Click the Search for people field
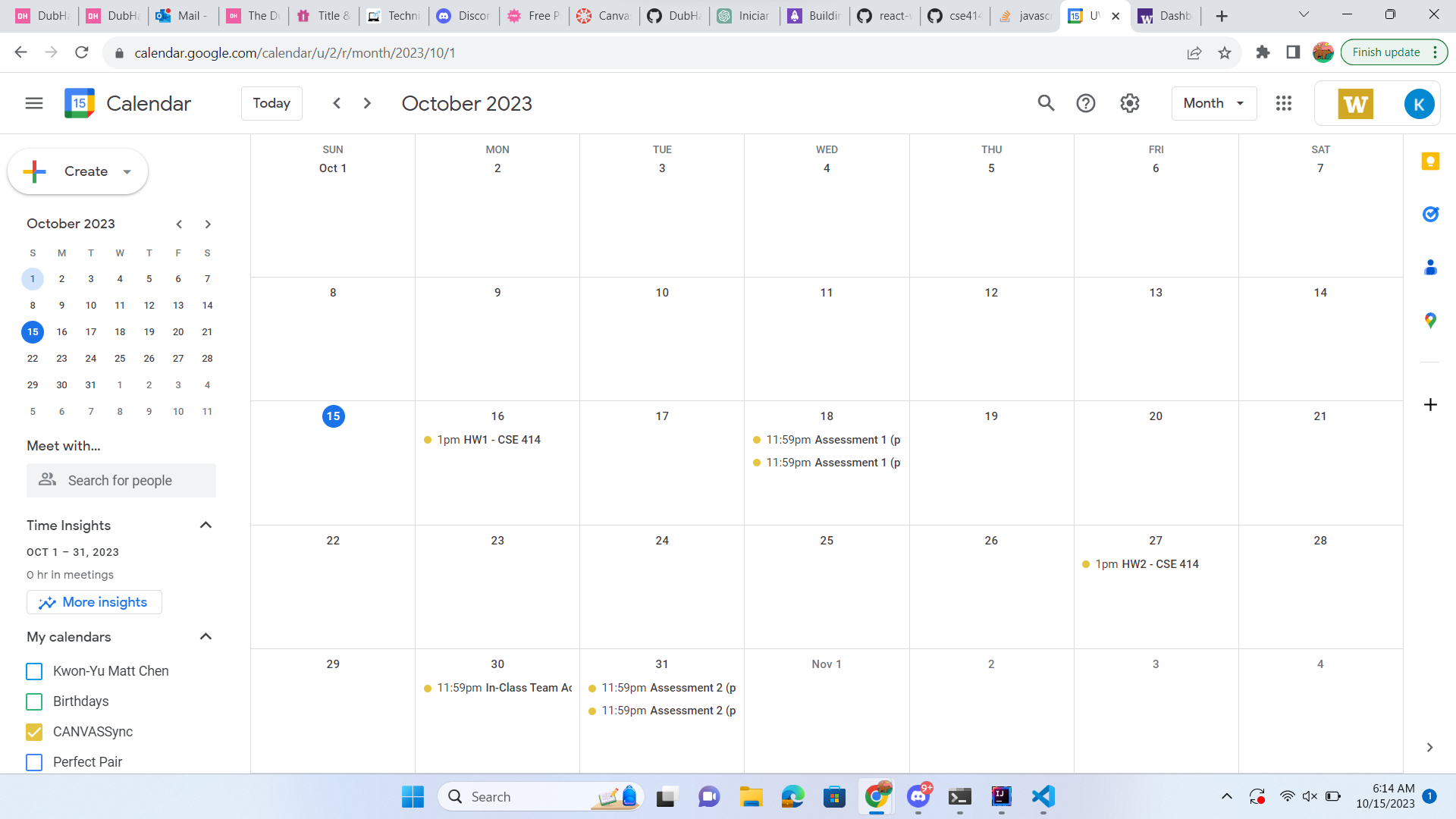This screenshot has height=819, width=1456. [121, 481]
